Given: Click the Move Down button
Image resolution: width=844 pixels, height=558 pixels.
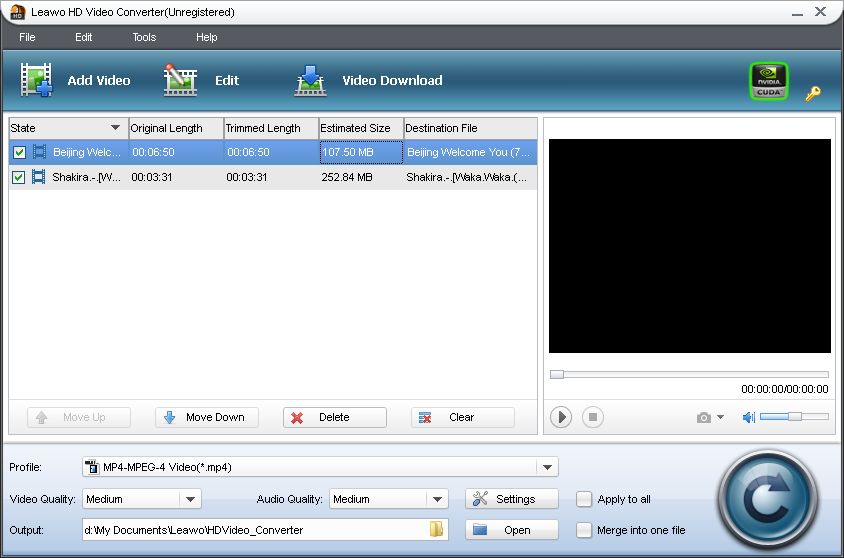Looking at the screenshot, I should click(x=207, y=417).
